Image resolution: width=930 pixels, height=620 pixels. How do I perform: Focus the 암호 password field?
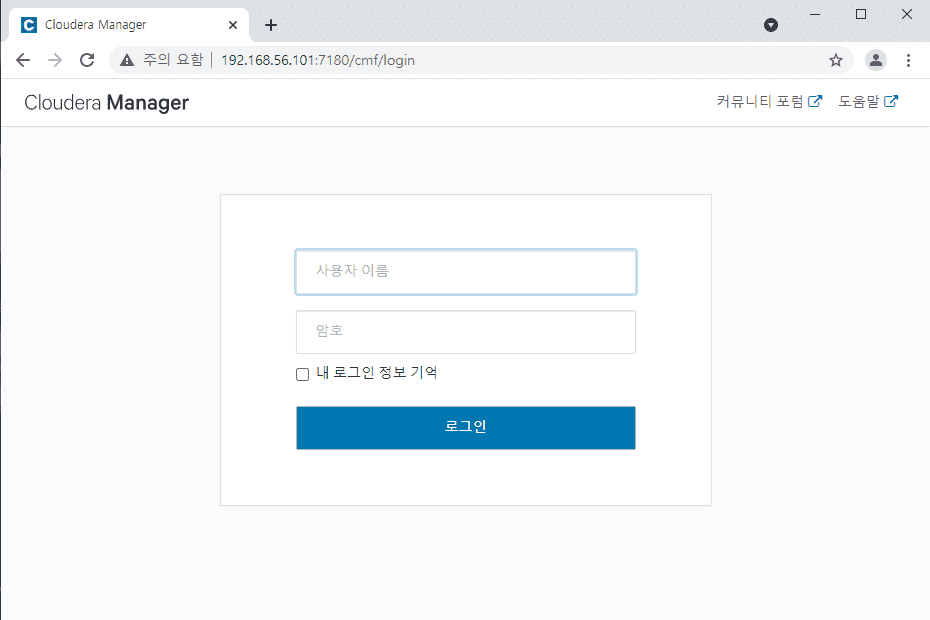pos(466,332)
